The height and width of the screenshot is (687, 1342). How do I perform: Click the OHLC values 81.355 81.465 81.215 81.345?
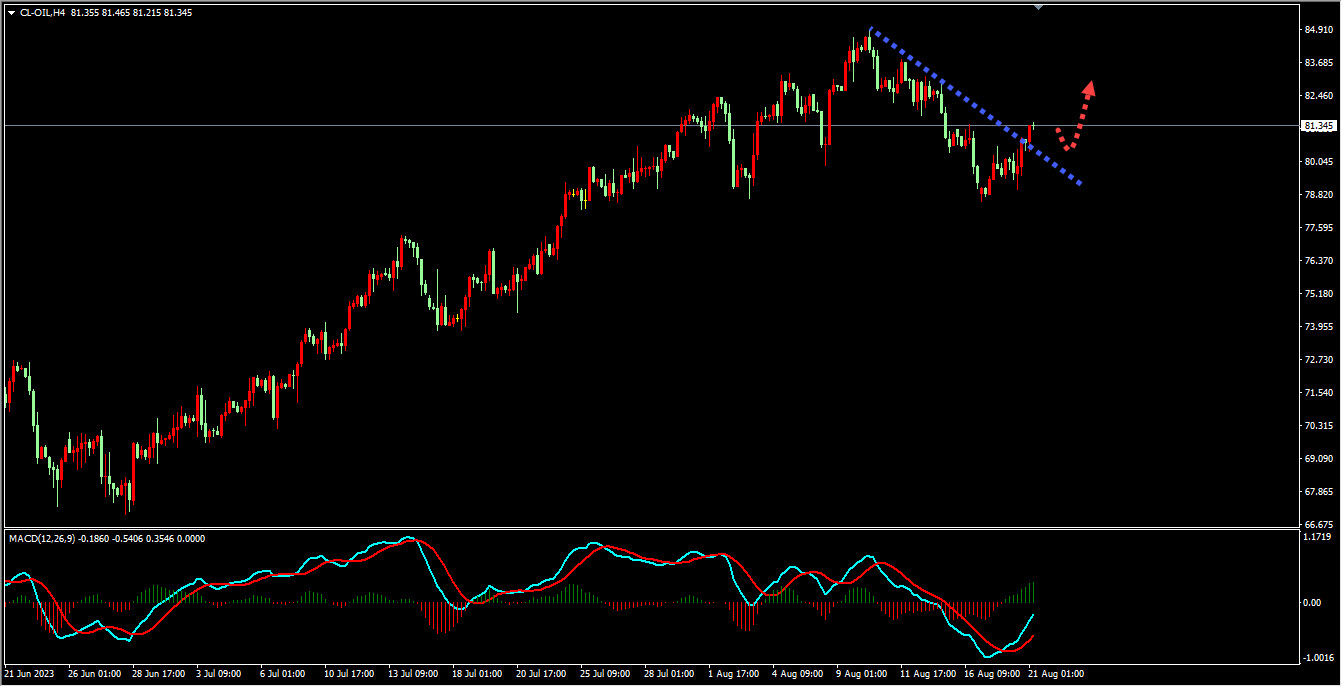point(133,13)
